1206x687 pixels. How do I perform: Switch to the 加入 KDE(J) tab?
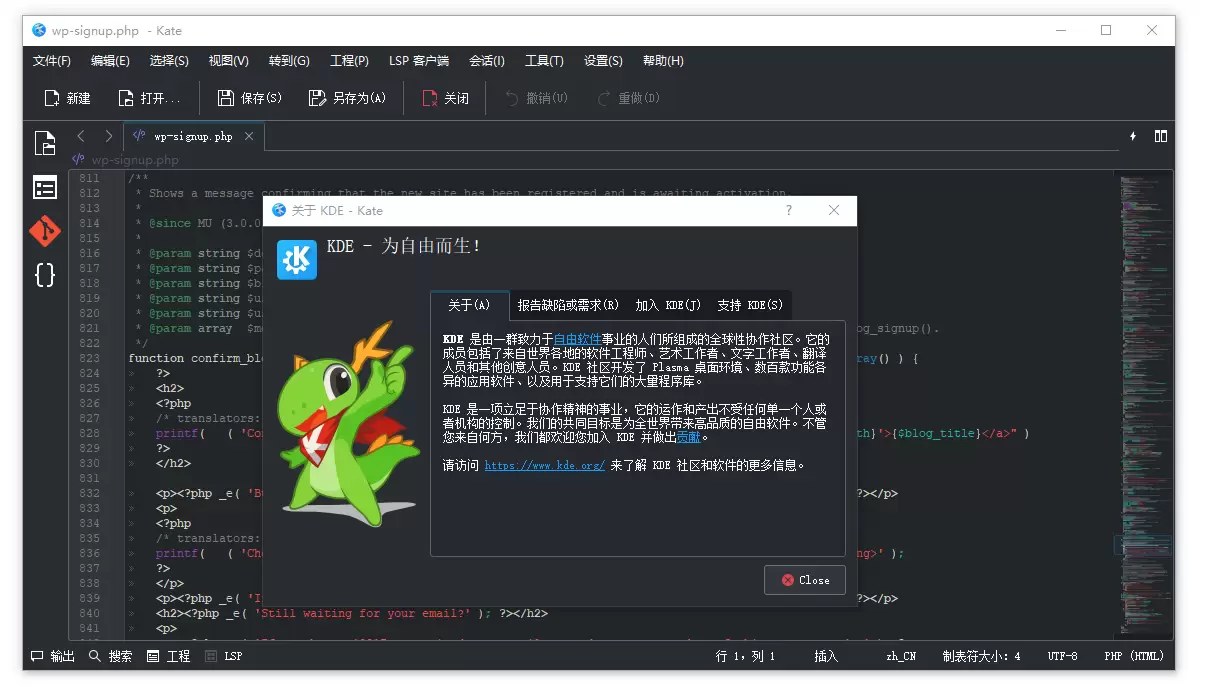(668, 305)
